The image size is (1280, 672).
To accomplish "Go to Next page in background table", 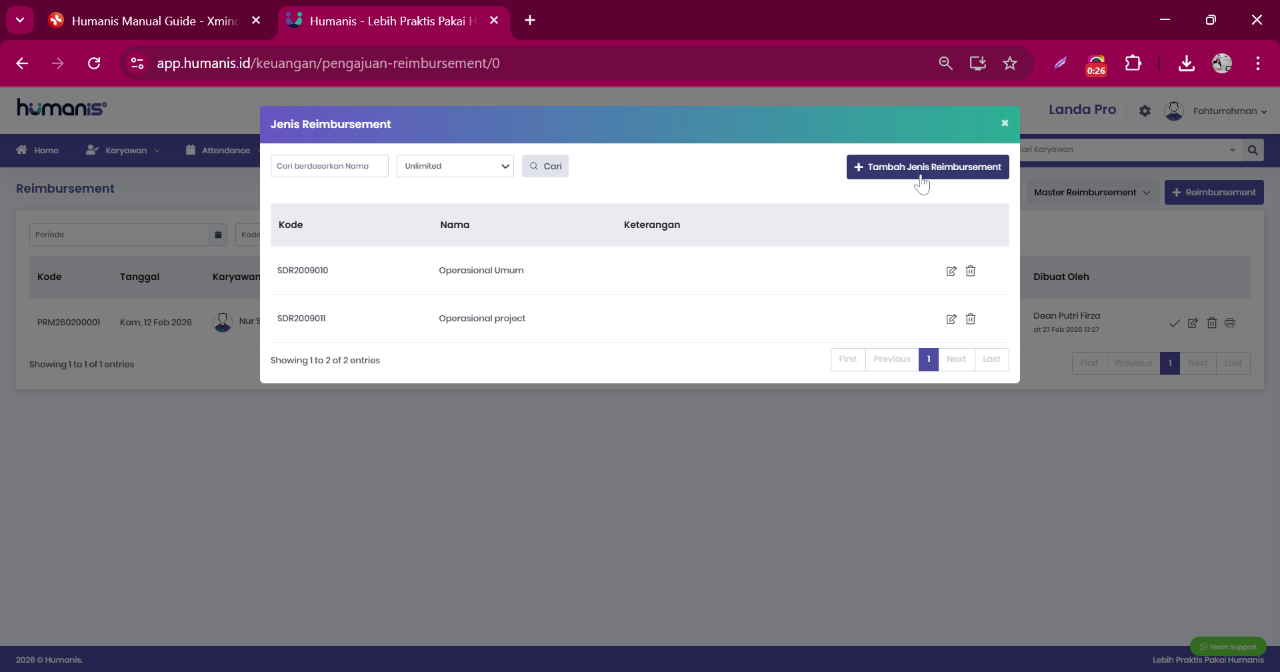I will [1197, 363].
